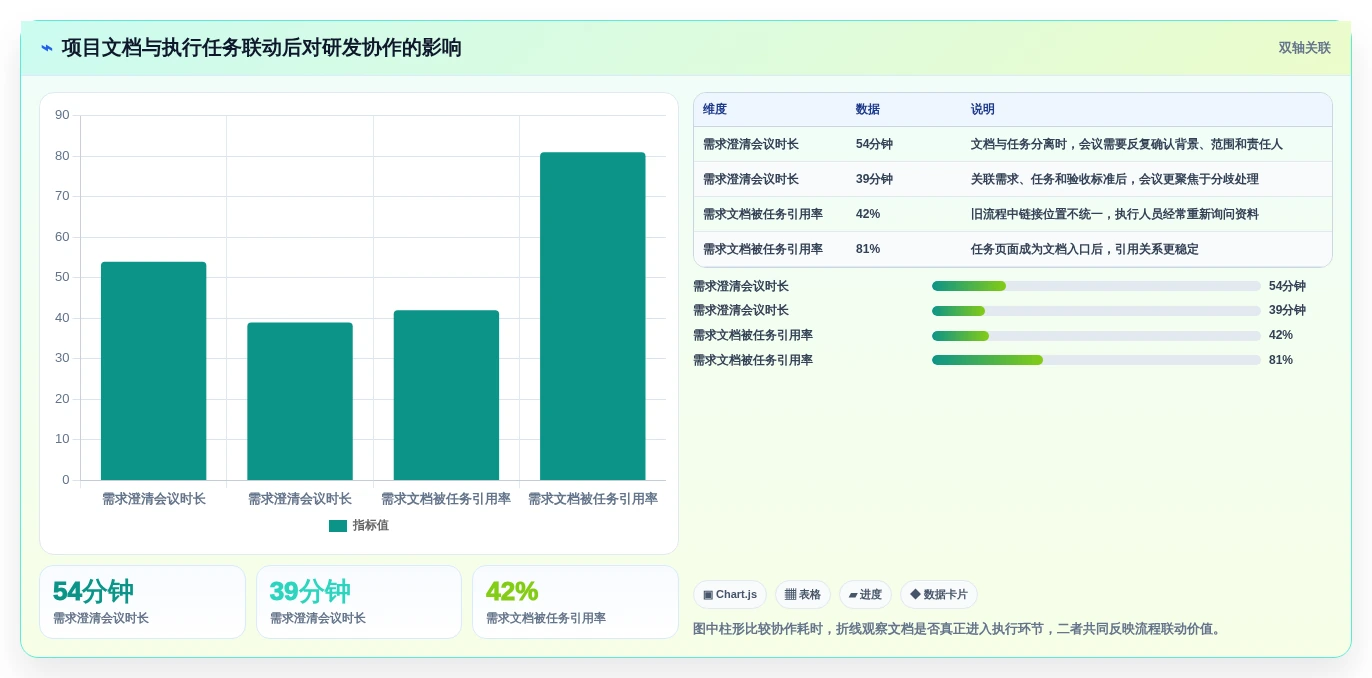The image size is (1372, 678).
Task: Click the 说明 table column header
Action: [983, 110]
